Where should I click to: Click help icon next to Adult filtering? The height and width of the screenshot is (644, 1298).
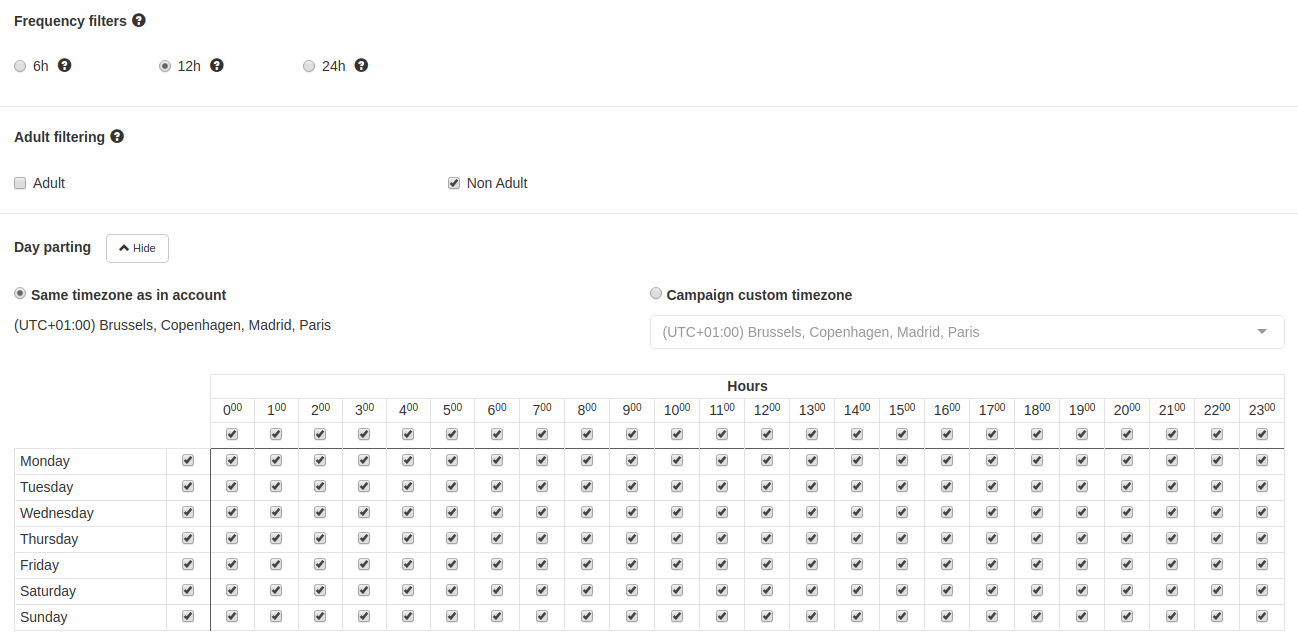click(117, 137)
